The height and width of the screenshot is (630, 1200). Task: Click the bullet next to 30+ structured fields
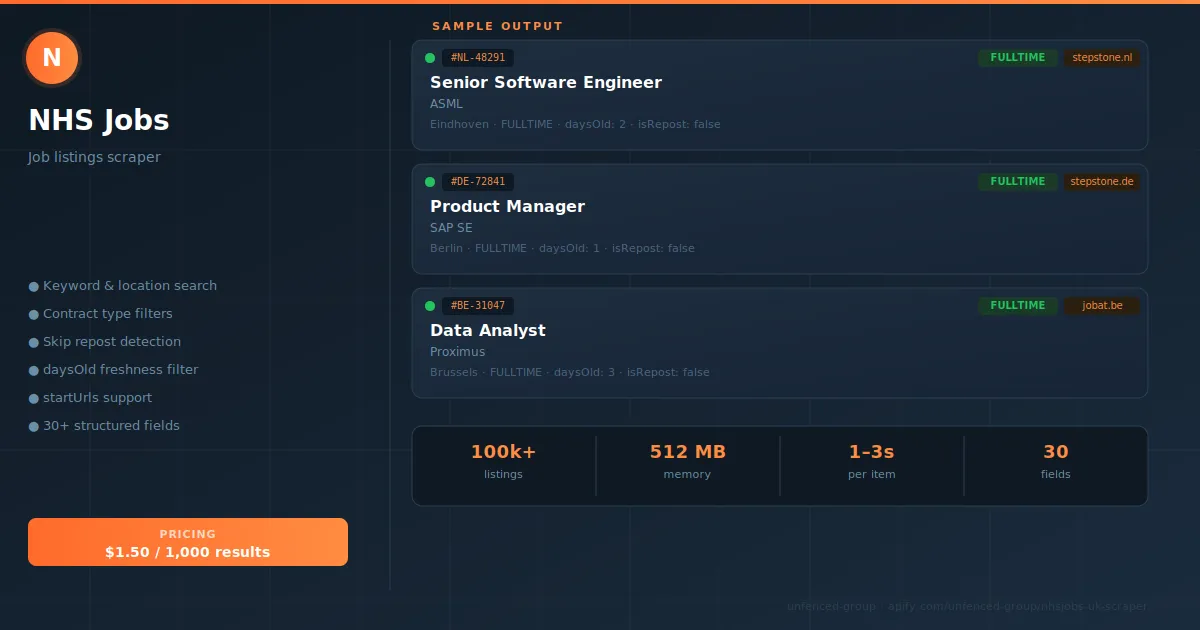(x=34, y=426)
